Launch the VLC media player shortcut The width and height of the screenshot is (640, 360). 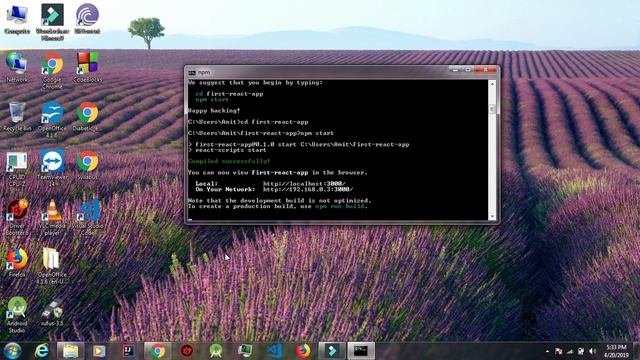[52, 217]
